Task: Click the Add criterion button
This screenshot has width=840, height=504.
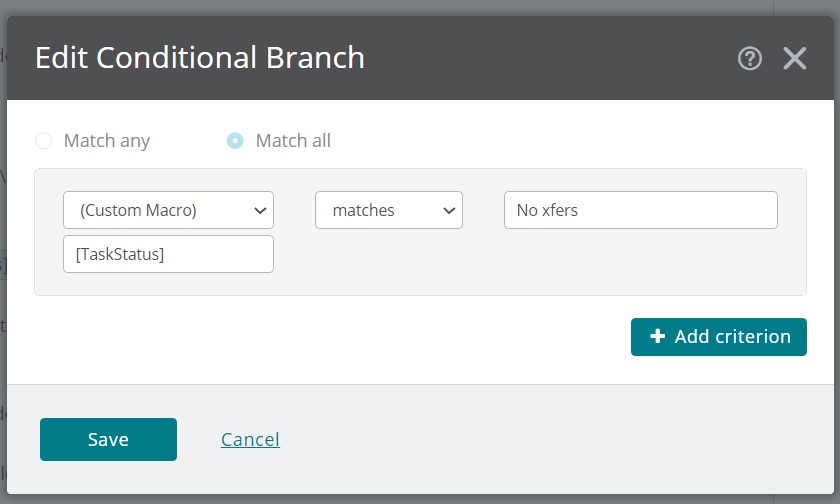Action: [x=718, y=337]
